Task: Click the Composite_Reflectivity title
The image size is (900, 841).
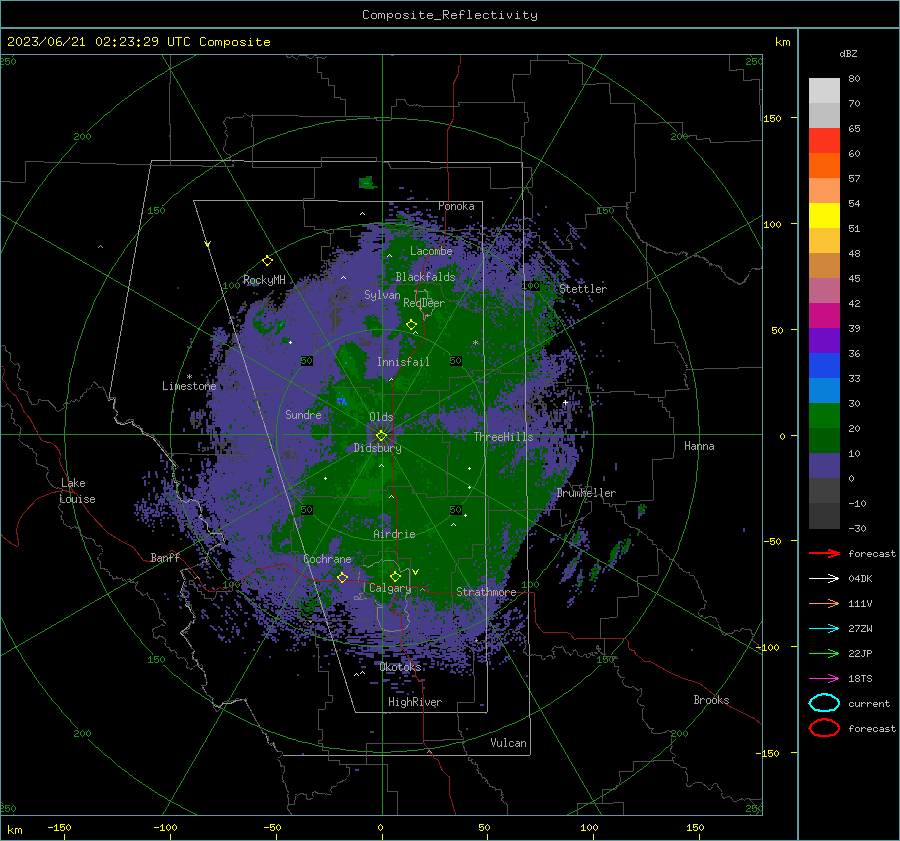Action: point(450,15)
